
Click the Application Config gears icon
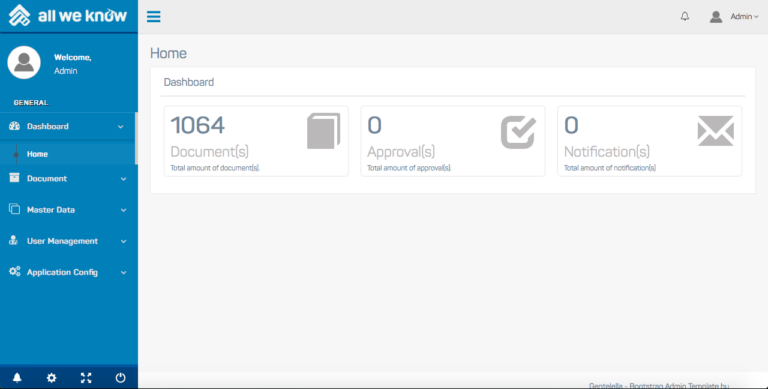point(15,271)
